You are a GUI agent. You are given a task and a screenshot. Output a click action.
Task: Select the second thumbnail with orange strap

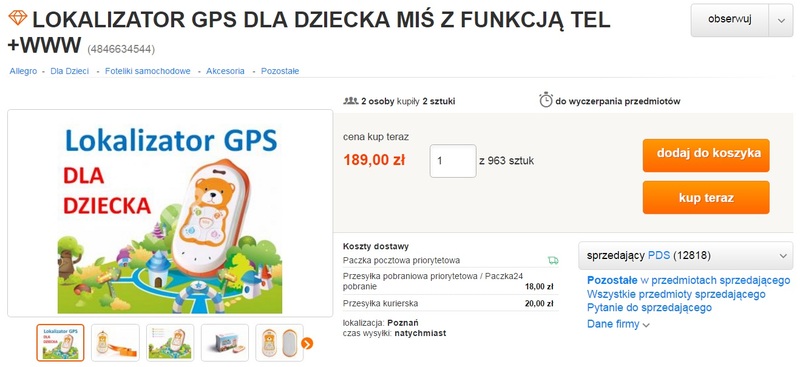click(115, 342)
